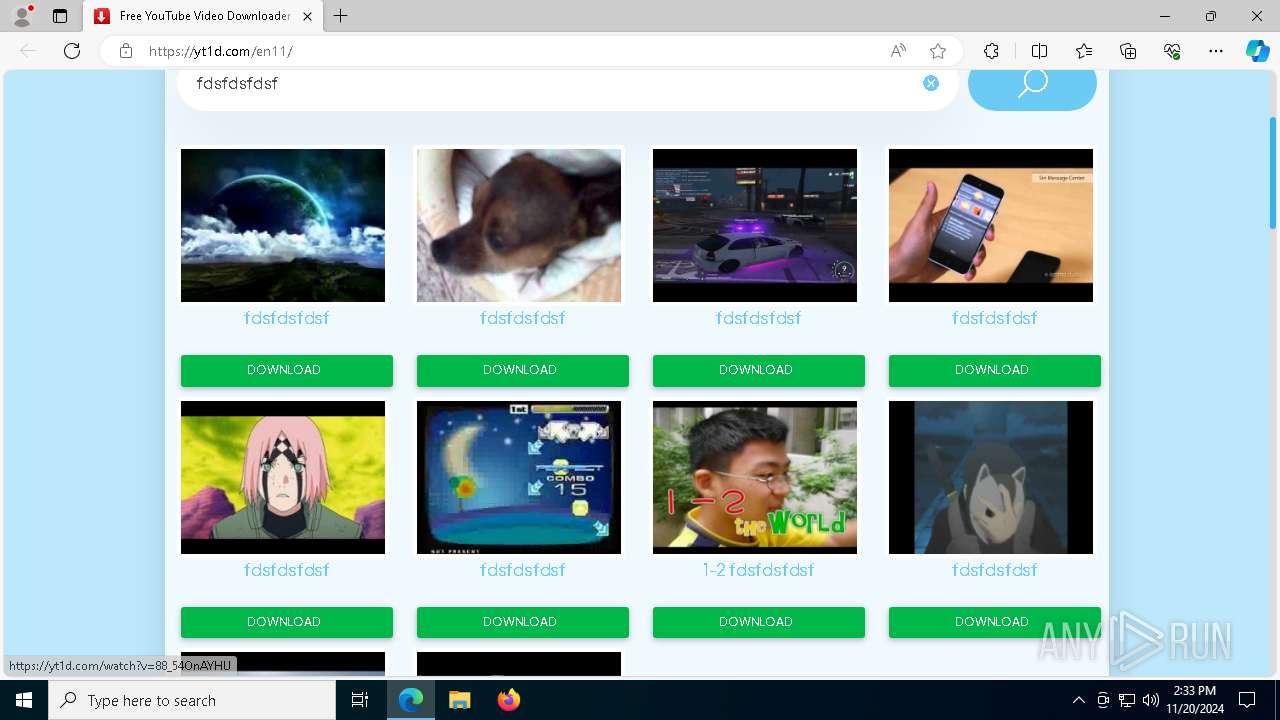This screenshot has height=720, width=1280.
Task: Open File Explorer from the taskbar
Action: 459,700
